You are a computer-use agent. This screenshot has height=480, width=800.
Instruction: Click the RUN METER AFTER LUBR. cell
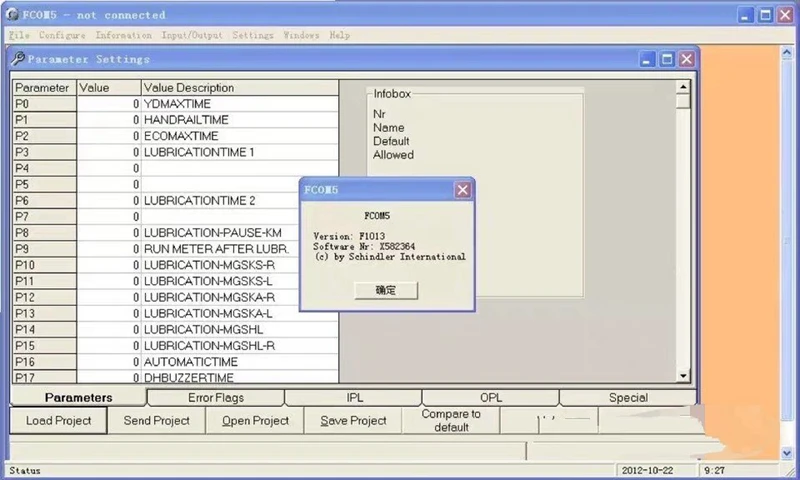[x=220, y=249]
